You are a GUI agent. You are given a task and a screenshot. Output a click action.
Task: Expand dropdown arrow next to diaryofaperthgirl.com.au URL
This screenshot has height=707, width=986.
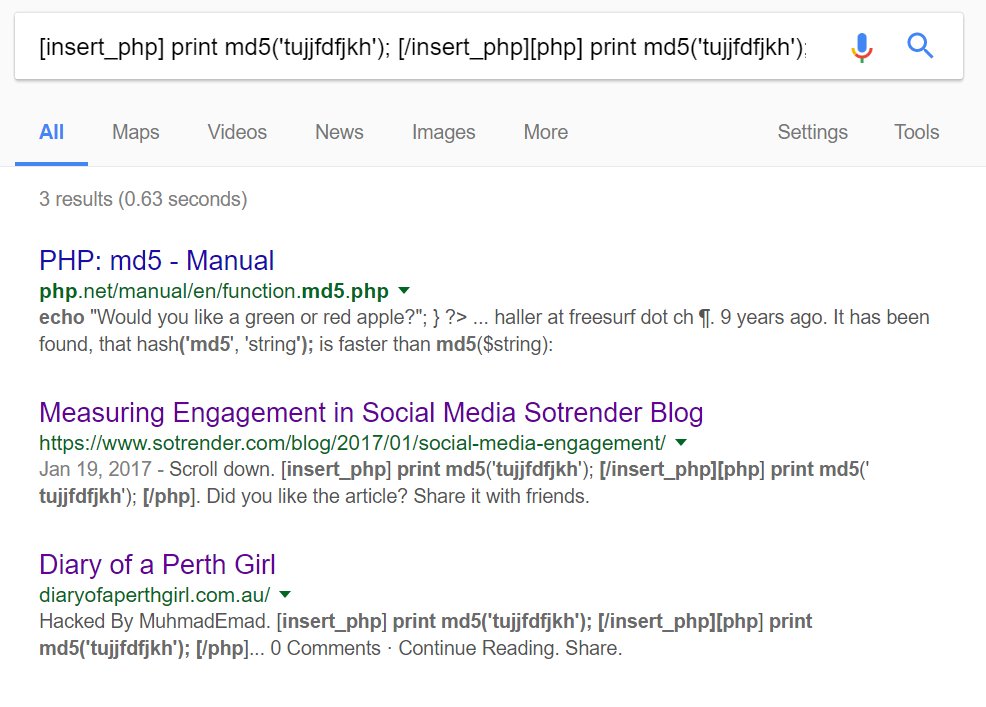(x=285, y=594)
